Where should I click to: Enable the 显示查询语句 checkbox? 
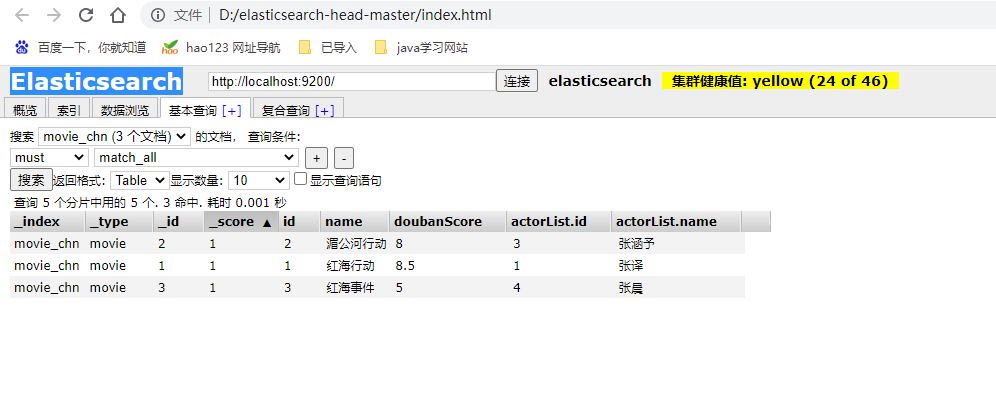[x=301, y=179]
